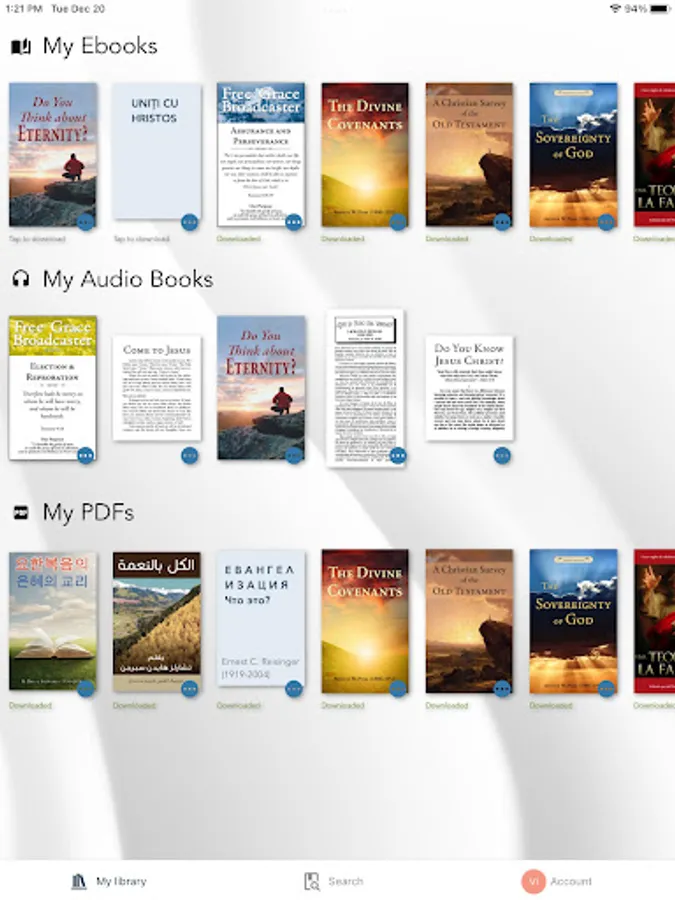Viewport: 675px width, 900px height.
Task: Open options for ebook Do You Think about Eternity
Action: point(86,222)
